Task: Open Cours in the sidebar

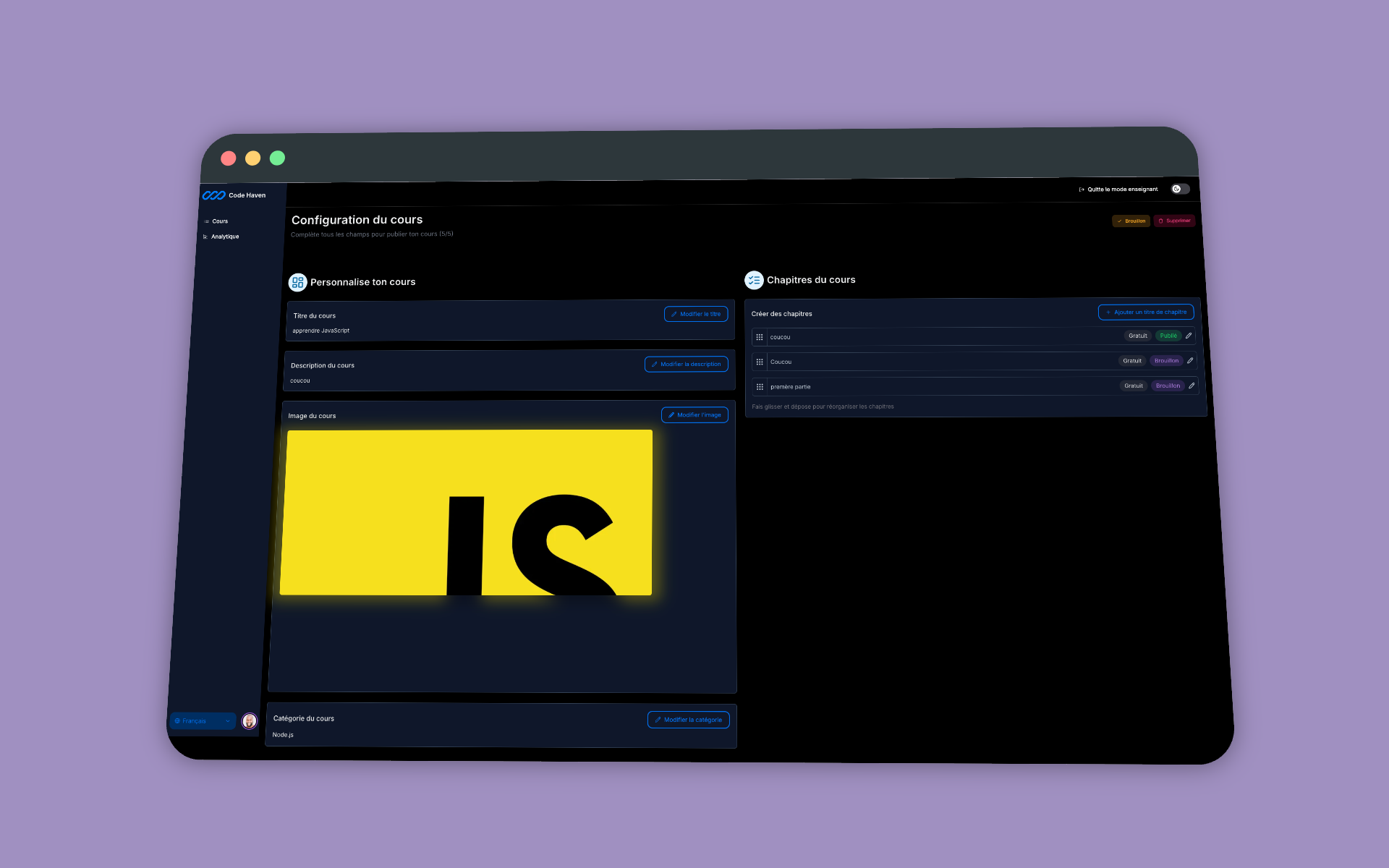Action: coord(220,221)
